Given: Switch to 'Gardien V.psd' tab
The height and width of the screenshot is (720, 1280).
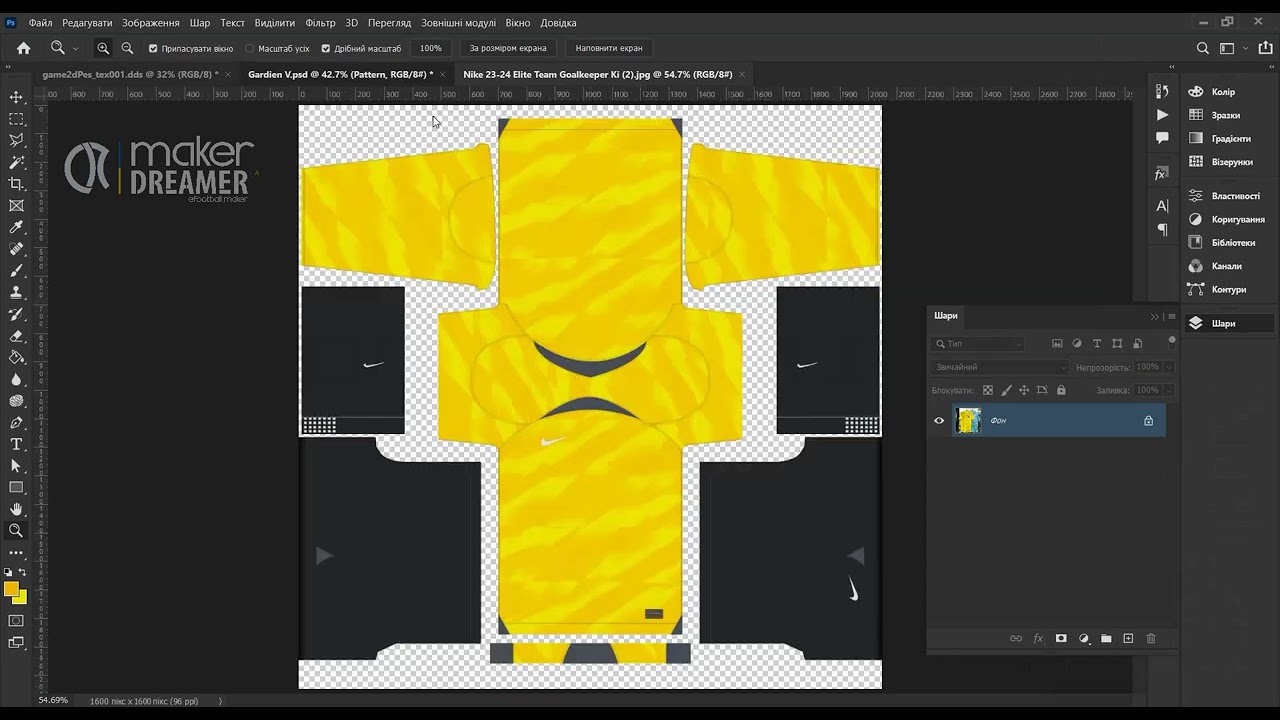Looking at the screenshot, I should [x=340, y=74].
